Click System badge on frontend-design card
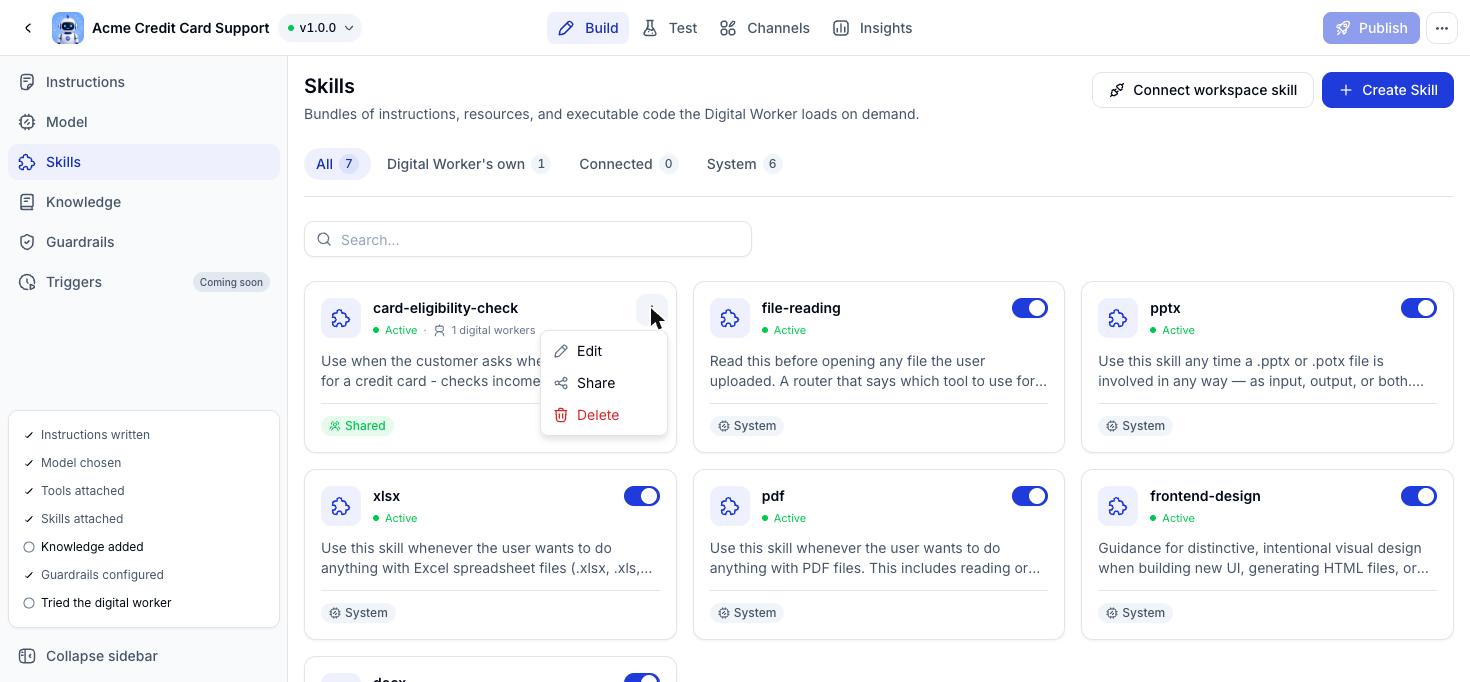 pyautogui.click(x=1135, y=613)
